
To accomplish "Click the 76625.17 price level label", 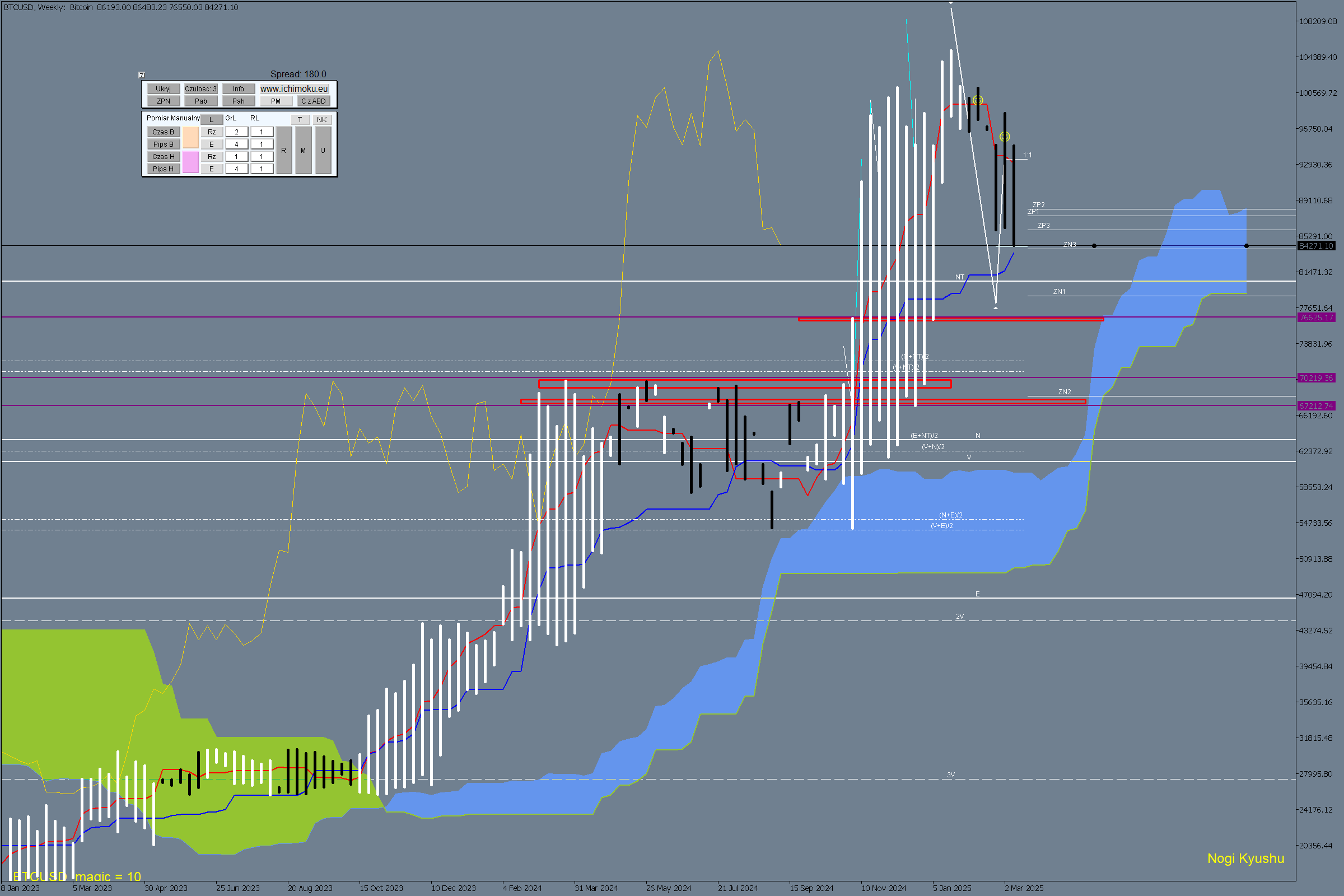I will [x=1316, y=318].
